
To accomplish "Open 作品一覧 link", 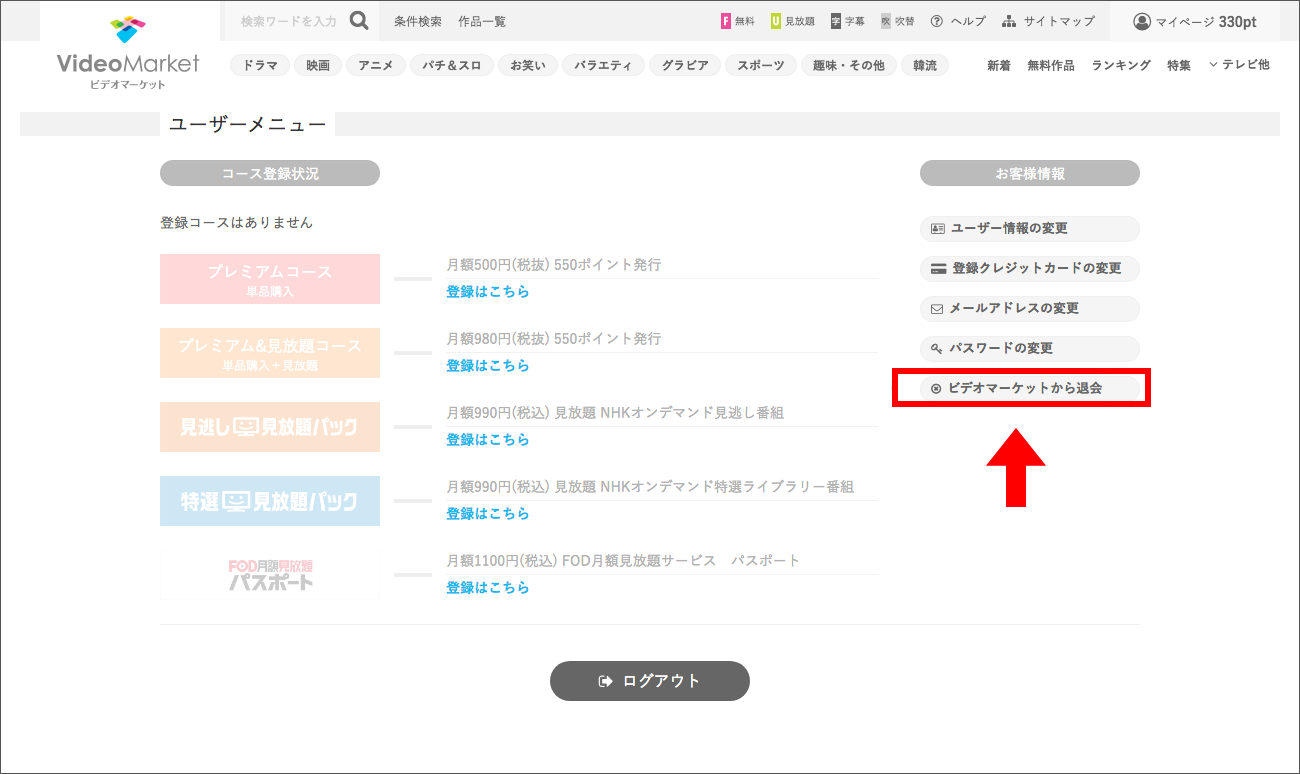I will [x=482, y=21].
